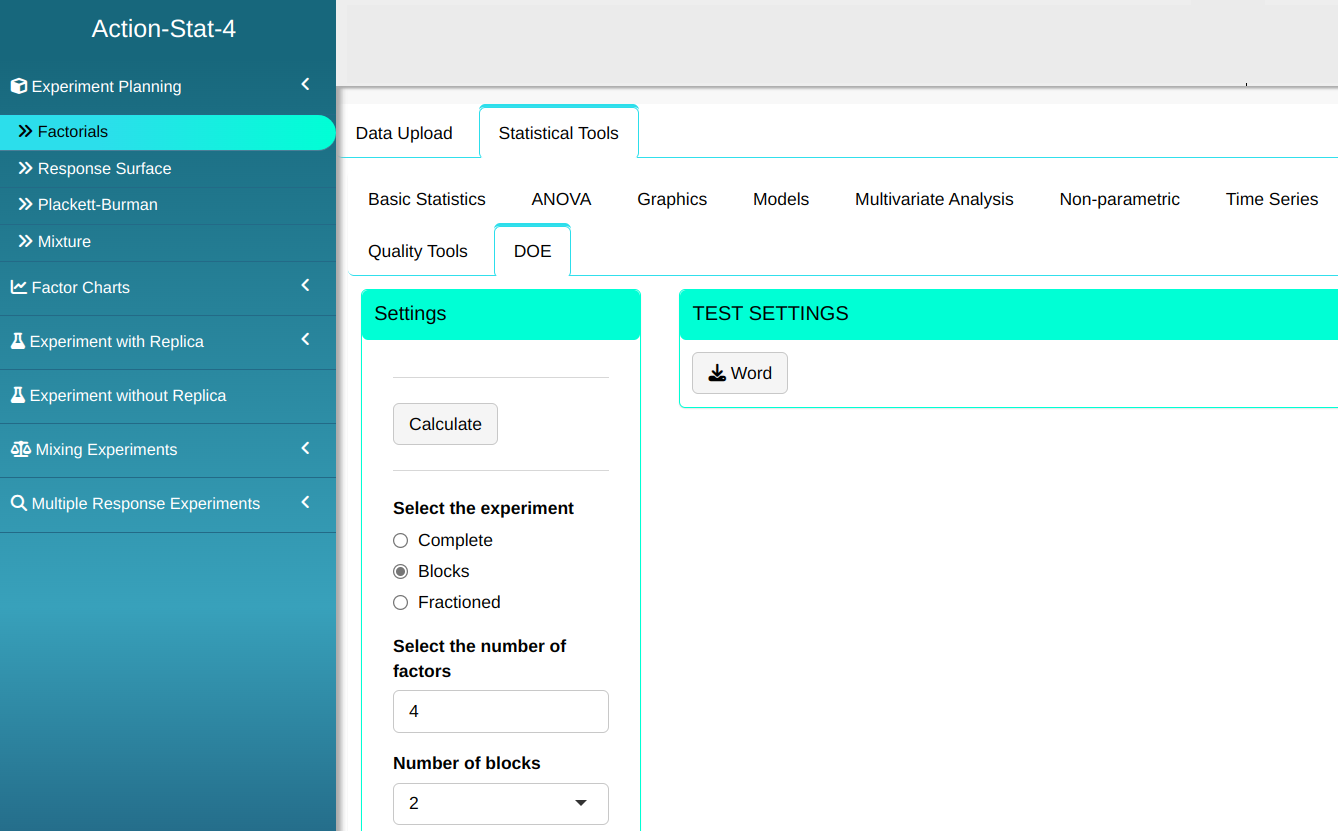Screen dimensions: 1338x831
Task: Switch to the Data Upload tab
Action: pyautogui.click(x=404, y=133)
